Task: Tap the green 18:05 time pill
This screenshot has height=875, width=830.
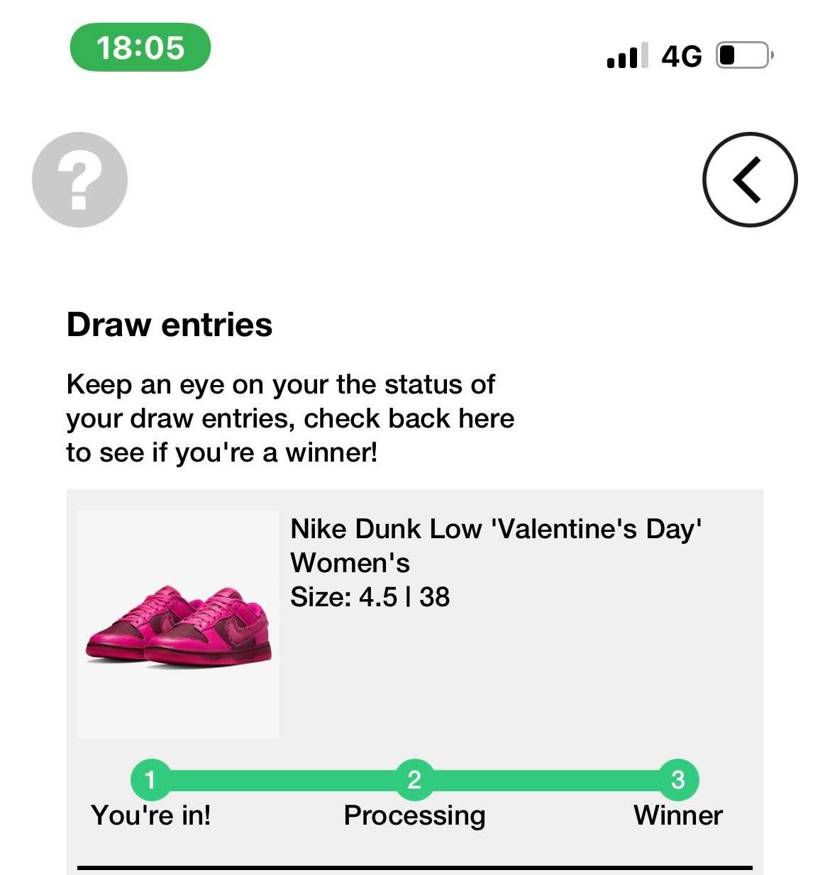Action: point(140,47)
